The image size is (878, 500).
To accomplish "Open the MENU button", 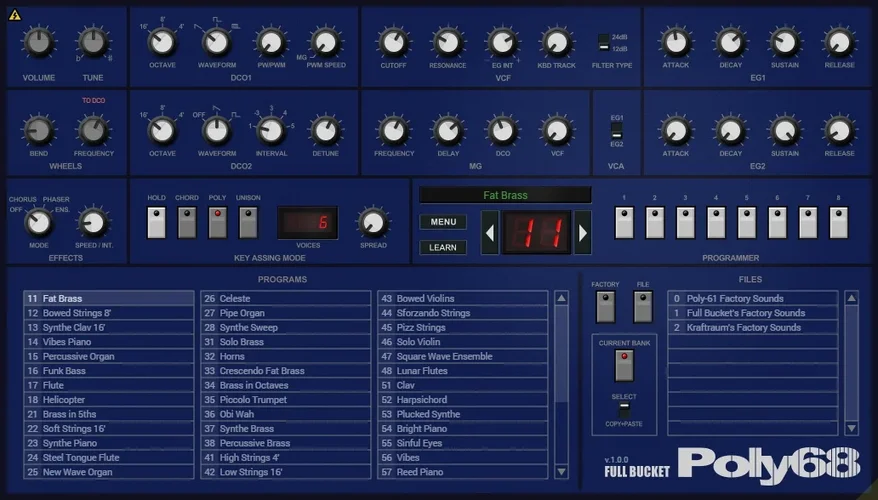I will [443, 222].
